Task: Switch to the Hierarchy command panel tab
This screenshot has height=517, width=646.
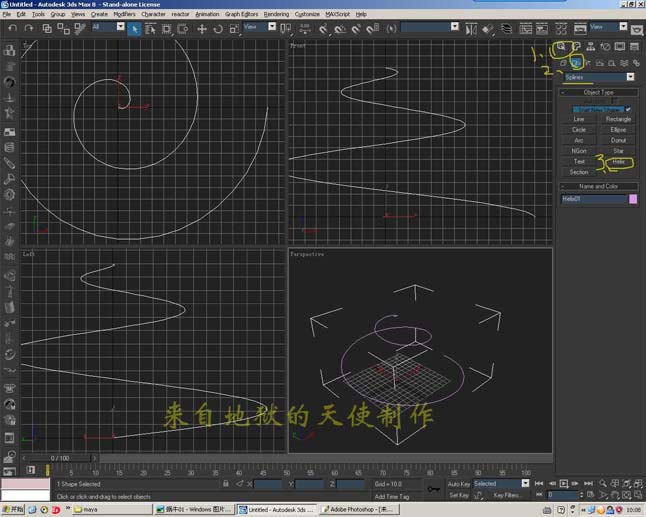Action: tap(591, 47)
